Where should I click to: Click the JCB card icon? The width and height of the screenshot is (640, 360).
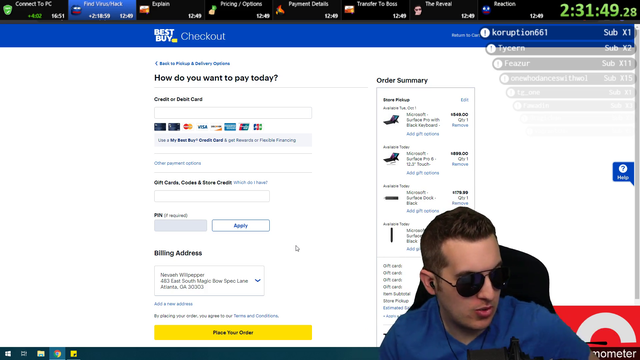pos(258,127)
